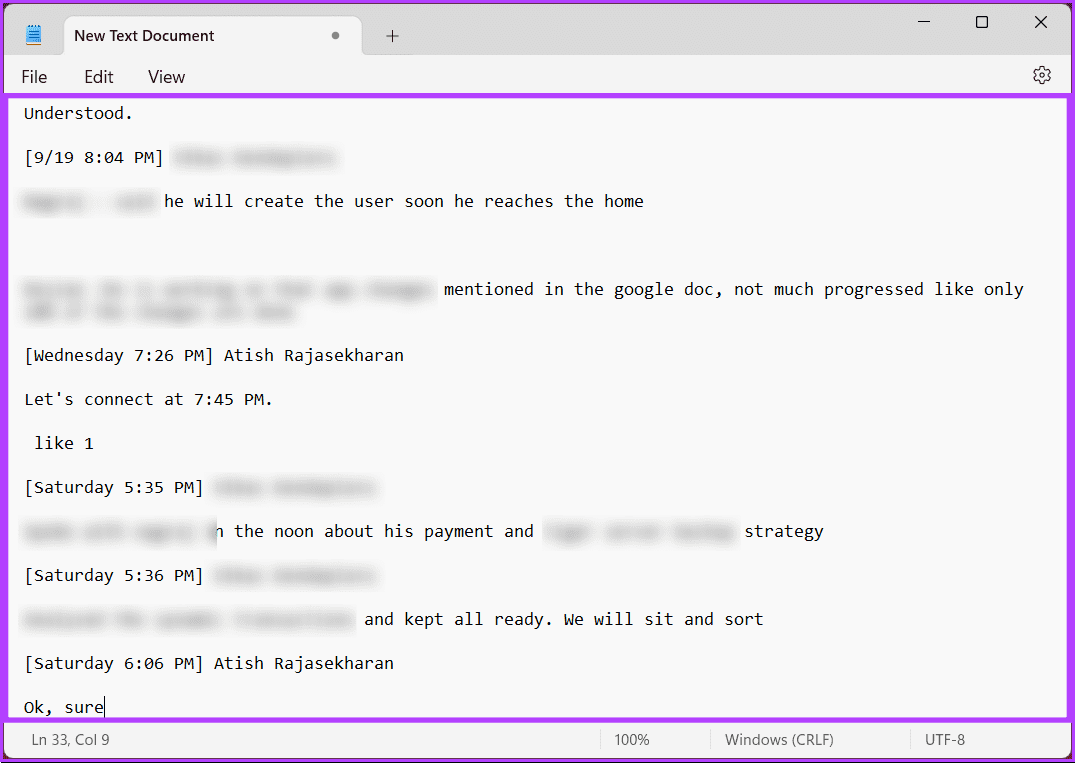Open Notepad settings with the gear icon
The image size is (1075, 763).
click(1042, 75)
